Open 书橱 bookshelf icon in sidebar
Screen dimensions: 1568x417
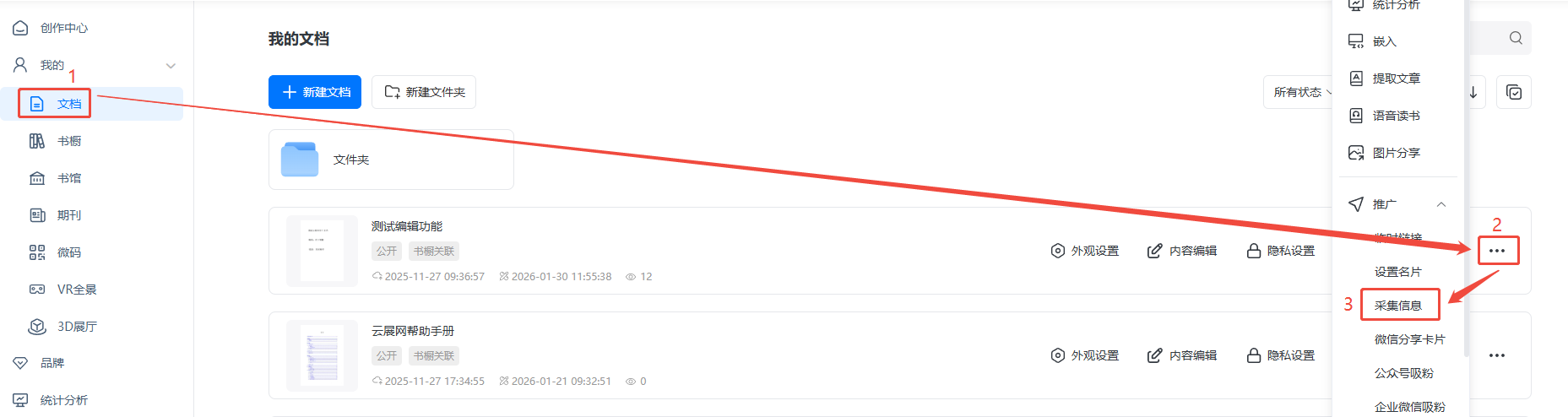[37, 141]
